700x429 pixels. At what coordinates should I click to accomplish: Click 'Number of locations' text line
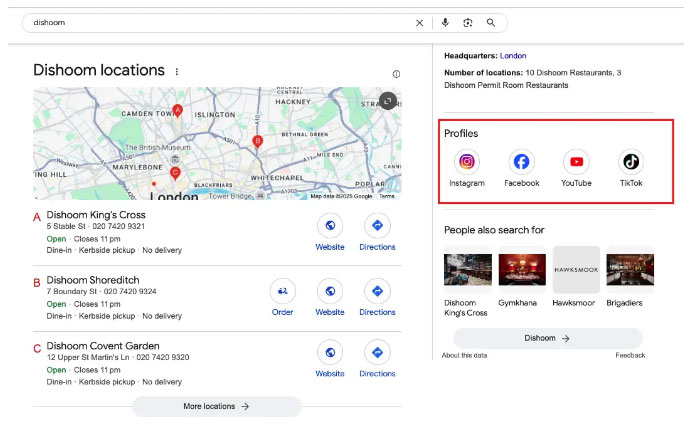[x=533, y=79]
